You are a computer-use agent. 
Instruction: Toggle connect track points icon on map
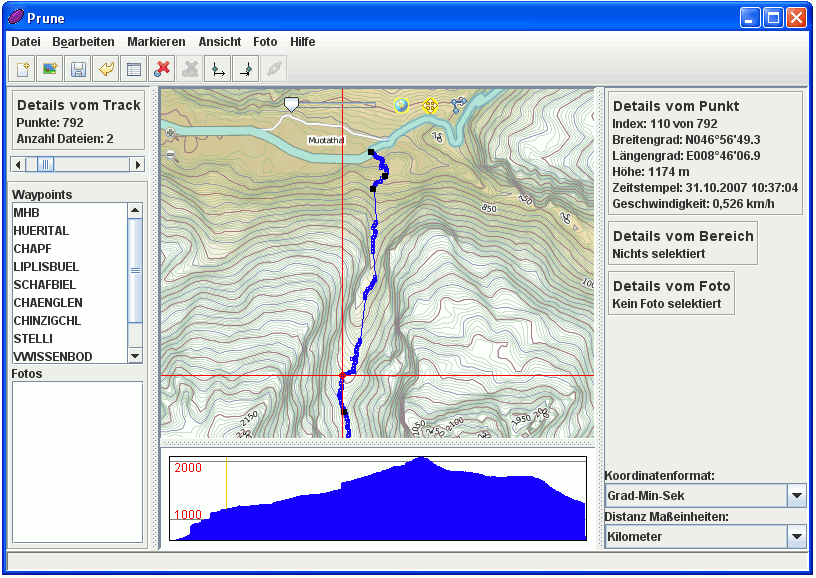[458, 105]
